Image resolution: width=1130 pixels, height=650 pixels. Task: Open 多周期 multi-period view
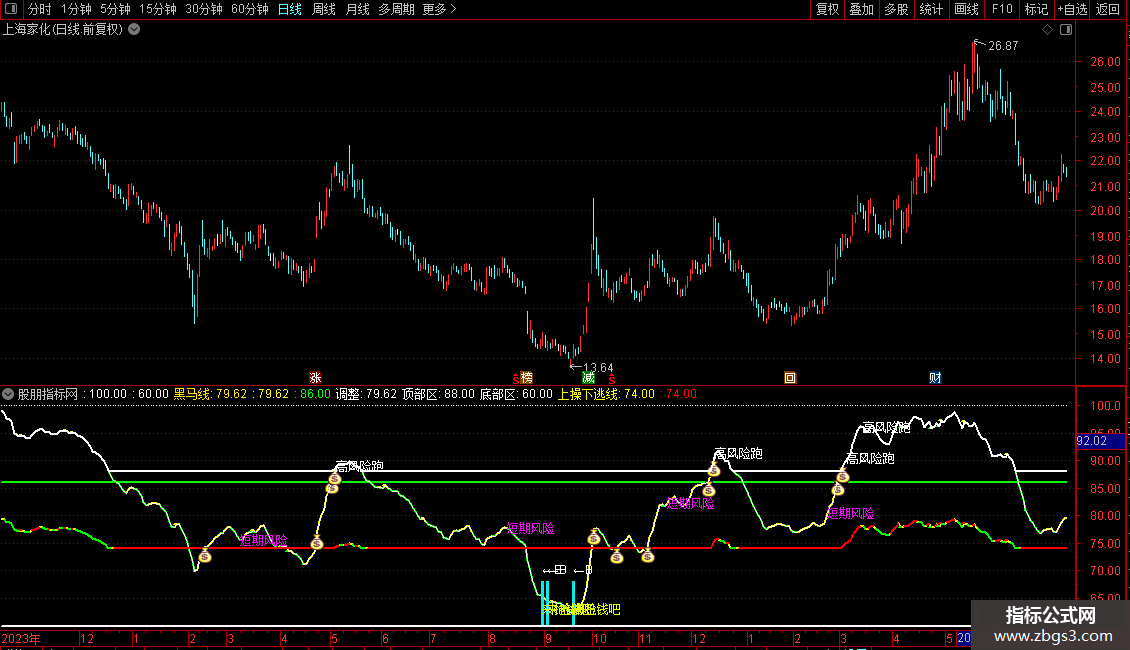coord(396,9)
